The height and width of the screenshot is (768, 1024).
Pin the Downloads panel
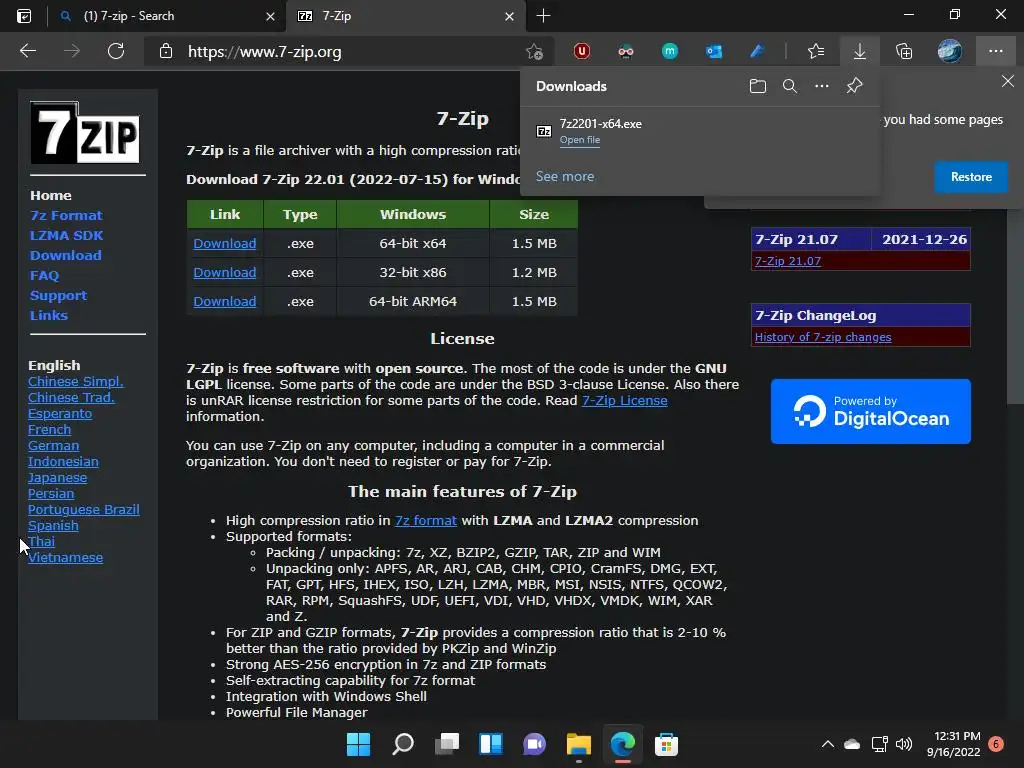coord(854,86)
